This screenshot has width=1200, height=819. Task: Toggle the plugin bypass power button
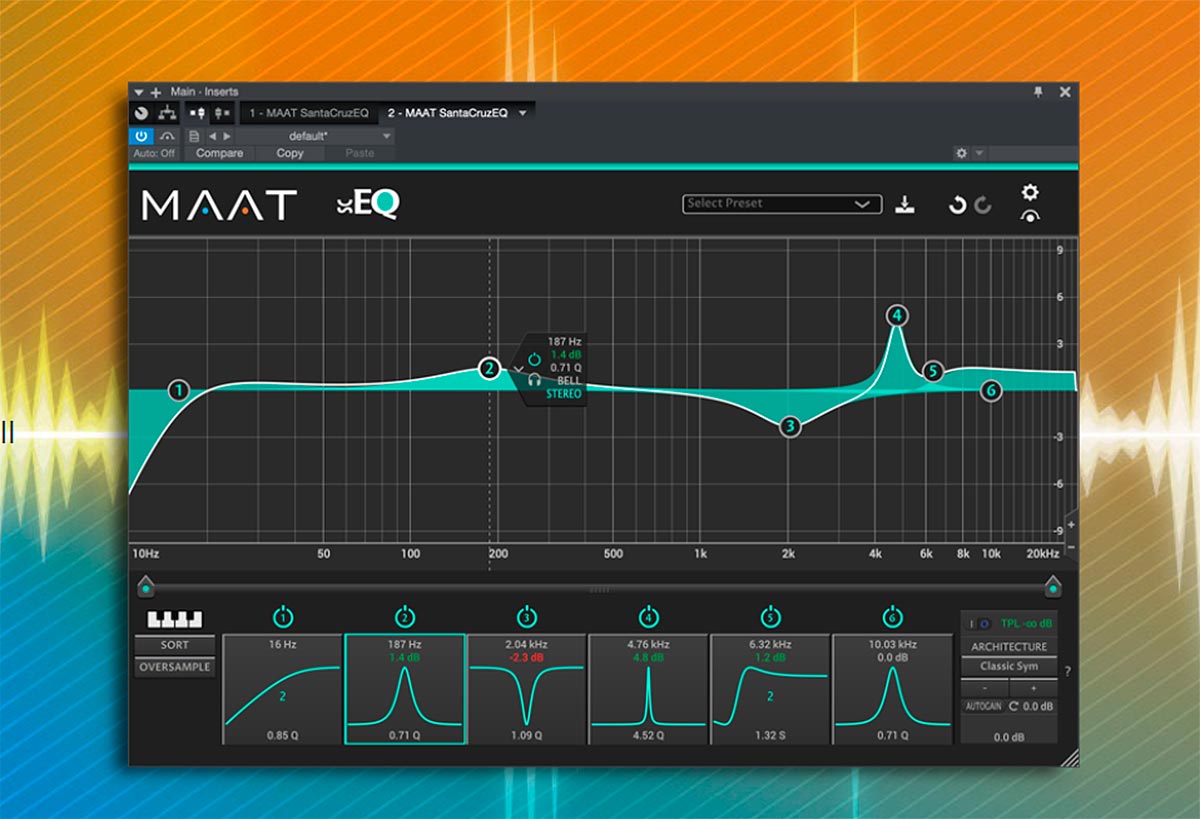(x=141, y=136)
